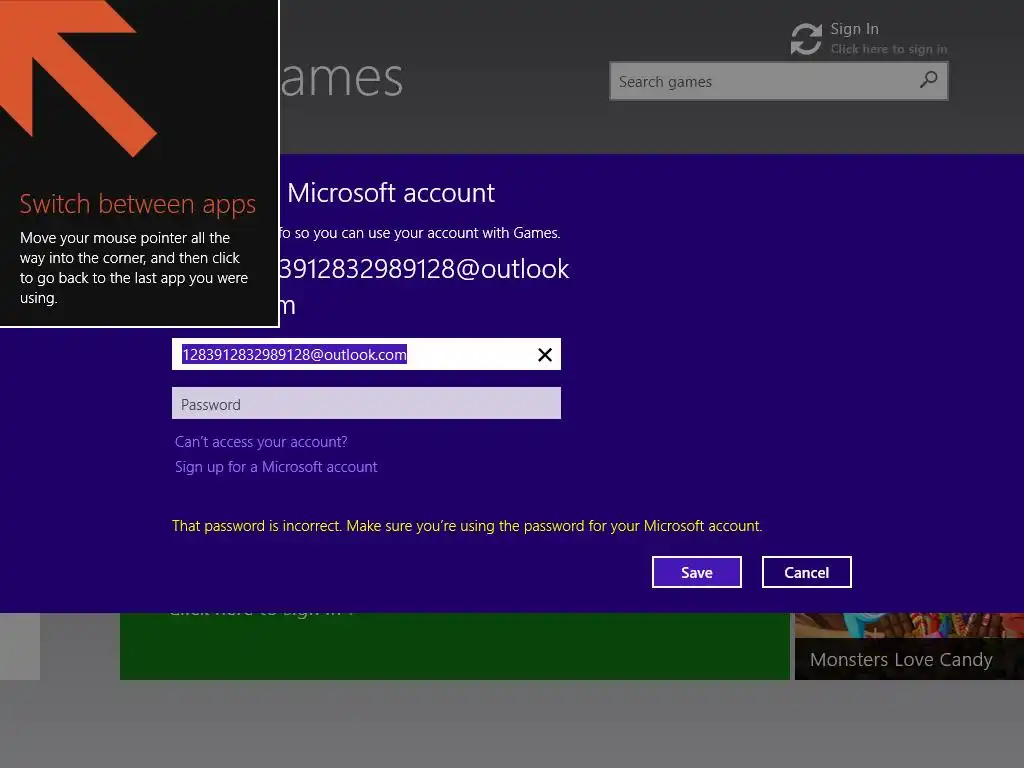
Task: Click the sync arrows Sign In icon
Action: click(806, 39)
